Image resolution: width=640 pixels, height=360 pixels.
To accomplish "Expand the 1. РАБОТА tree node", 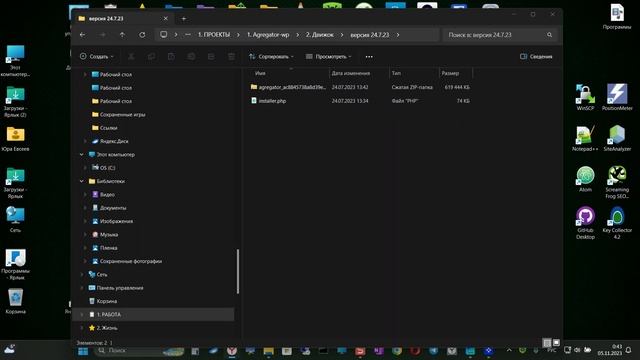I will (x=82, y=315).
